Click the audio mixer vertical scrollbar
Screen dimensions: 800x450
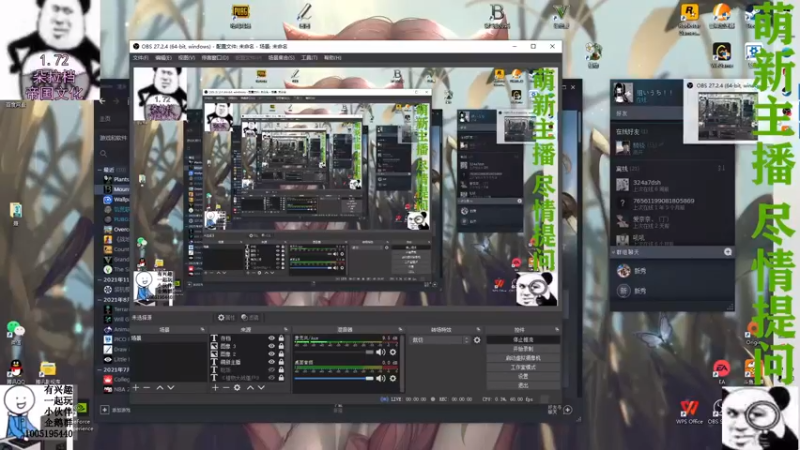[402, 362]
